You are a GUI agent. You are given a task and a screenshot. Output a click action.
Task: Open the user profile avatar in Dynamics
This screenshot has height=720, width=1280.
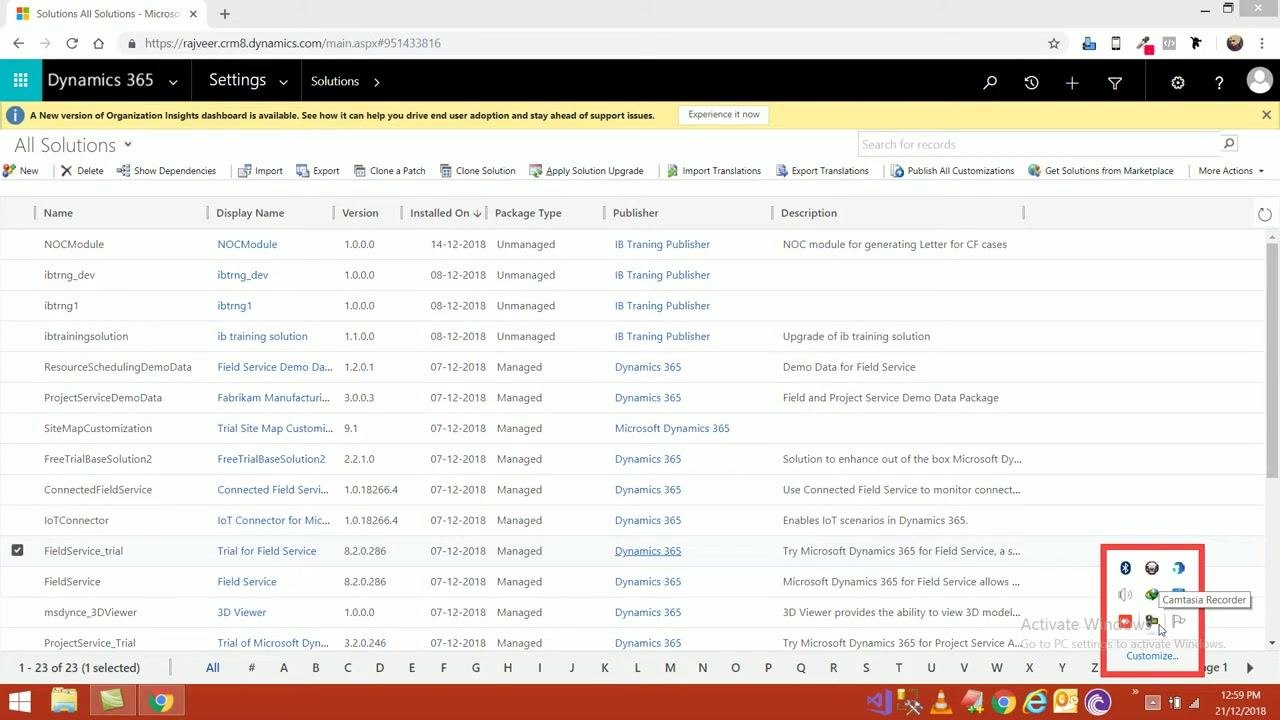click(1260, 81)
